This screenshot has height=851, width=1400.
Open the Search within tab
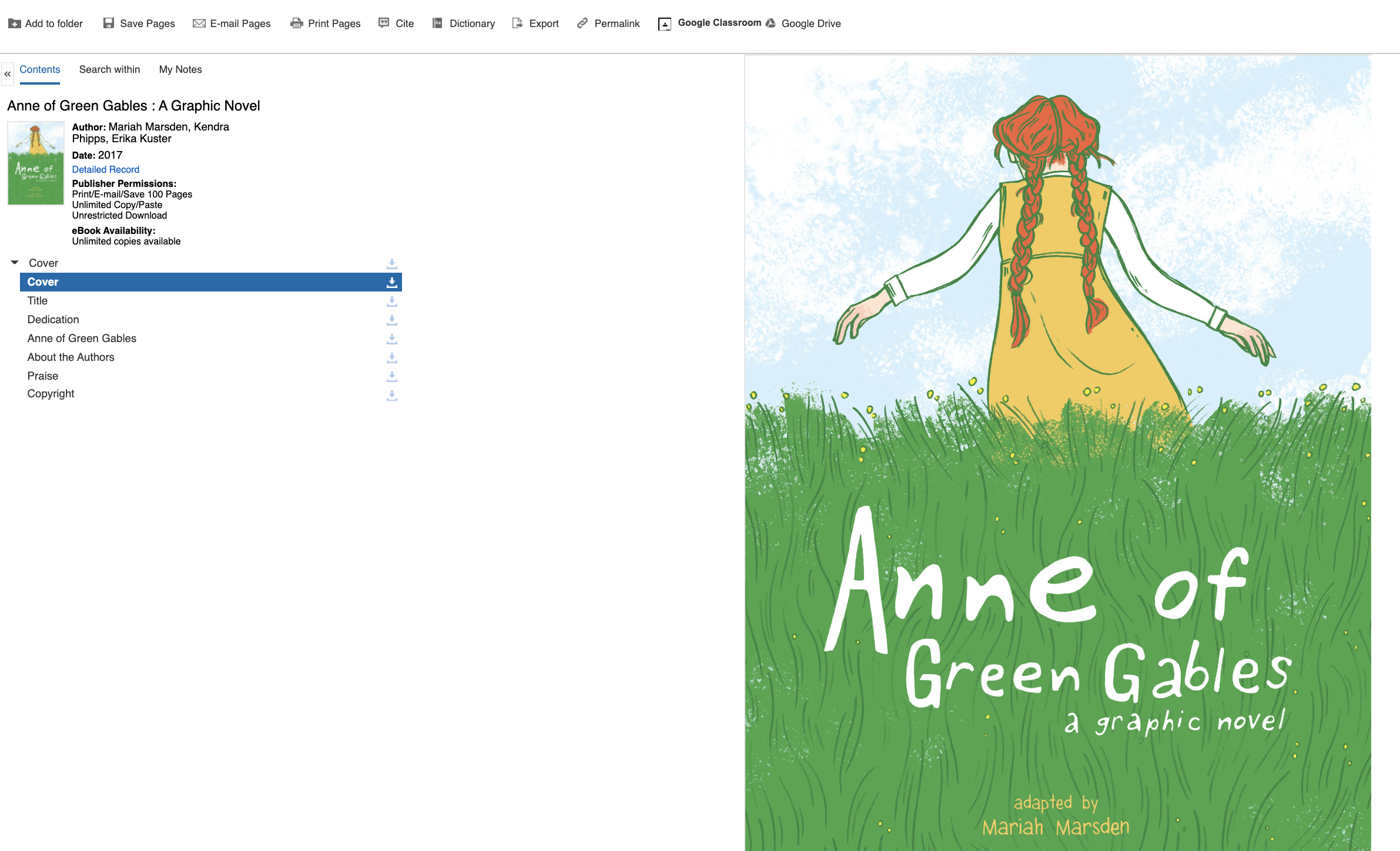click(x=110, y=69)
